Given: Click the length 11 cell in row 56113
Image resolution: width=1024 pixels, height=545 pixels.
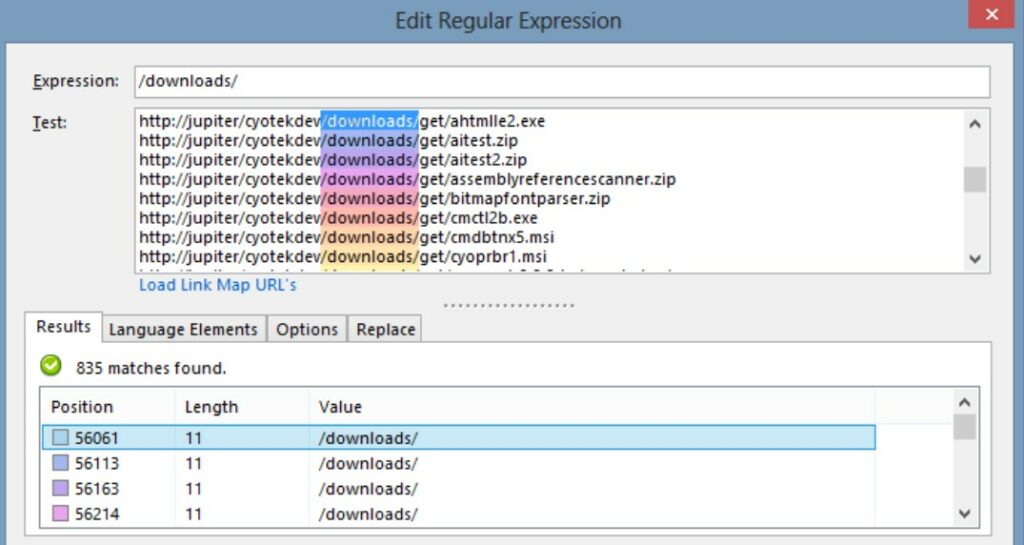Looking at the screenshot, I should (193, 463).
